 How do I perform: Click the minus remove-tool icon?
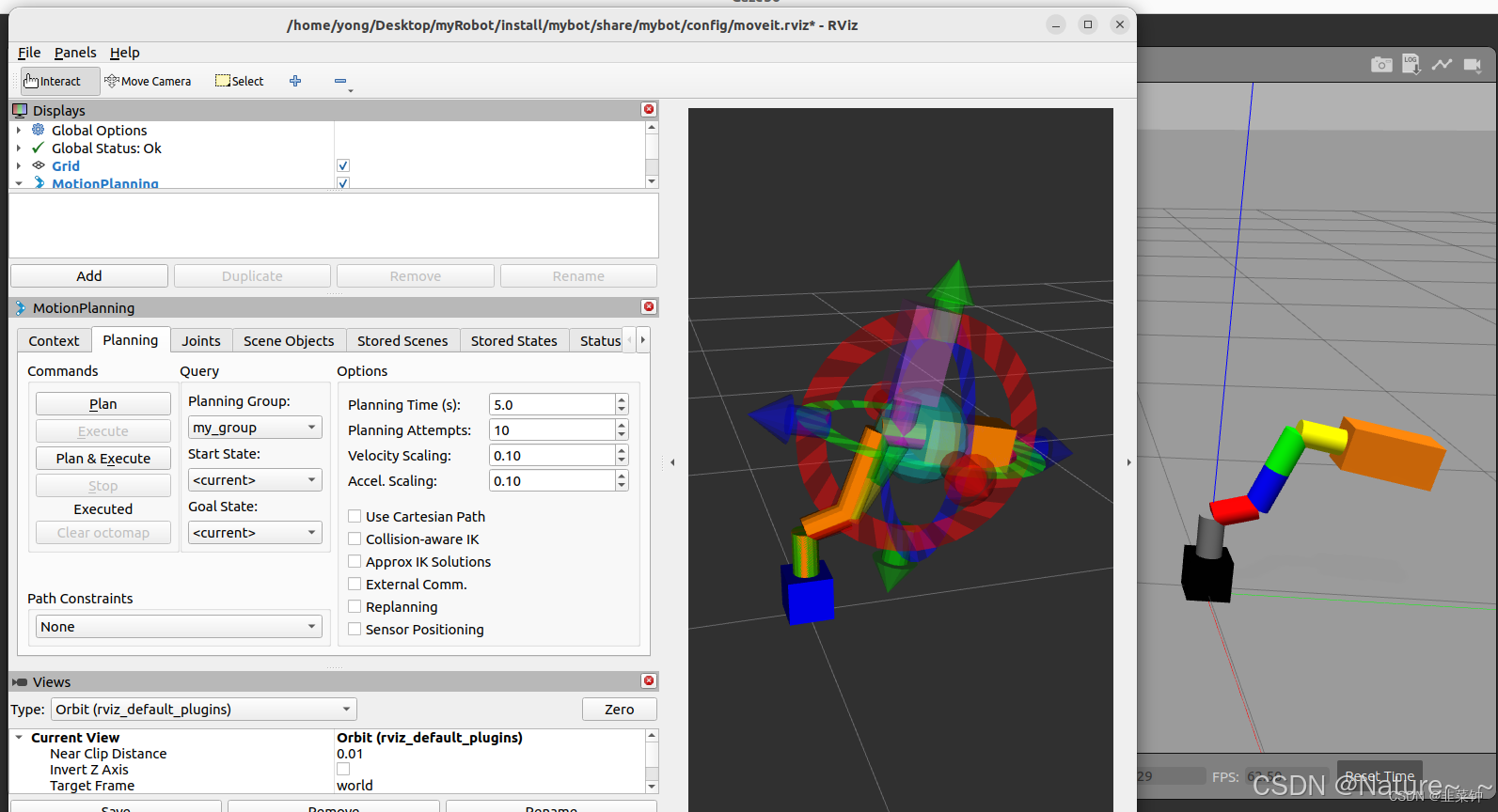coord(340,81)
